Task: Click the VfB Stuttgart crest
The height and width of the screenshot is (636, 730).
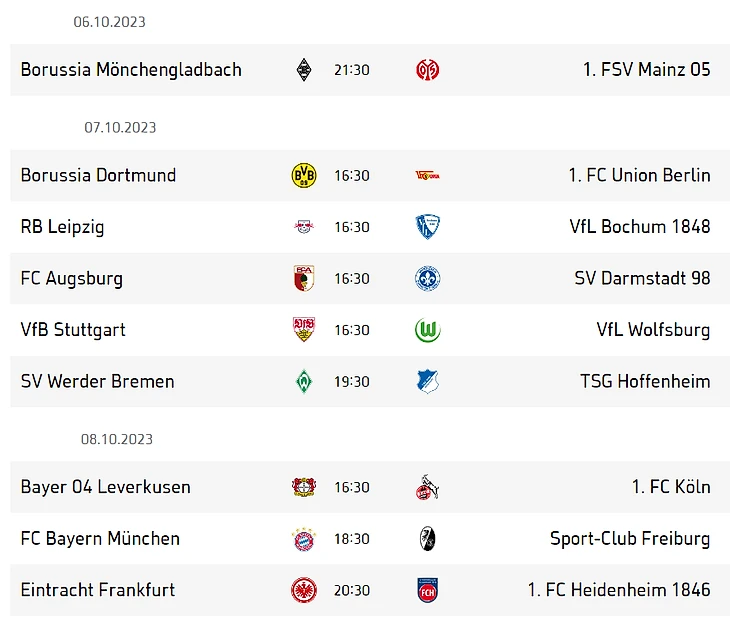Action: [304, 330]
